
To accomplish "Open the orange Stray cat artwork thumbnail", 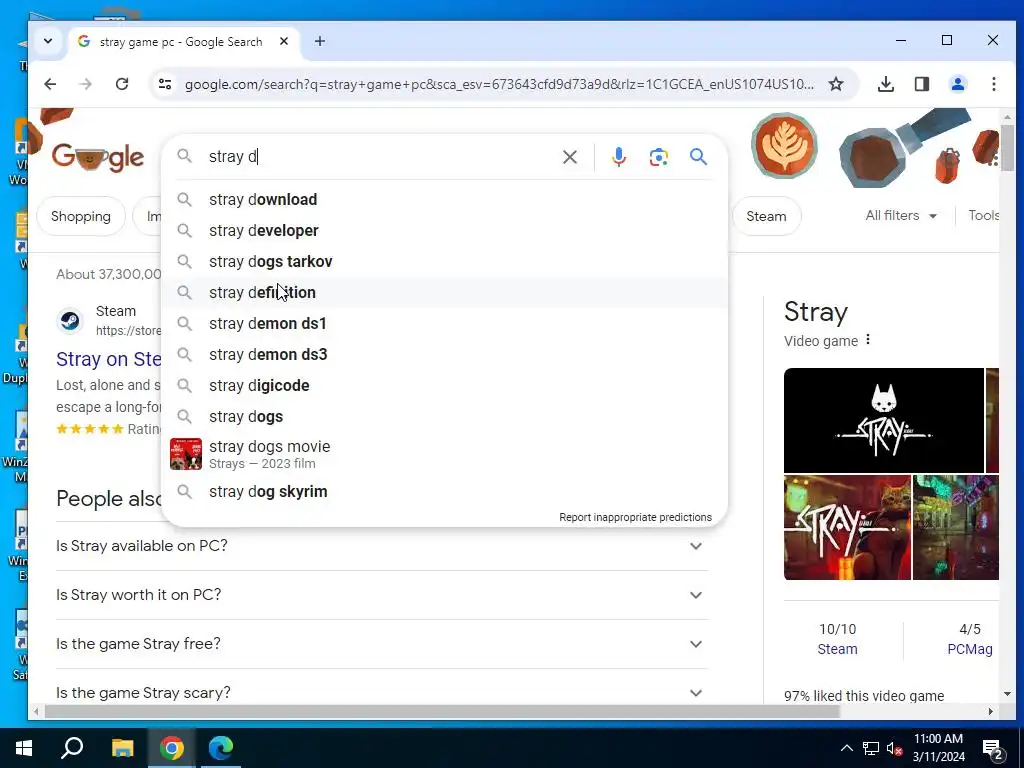I will pyautogui.click(x=847, y=528).
